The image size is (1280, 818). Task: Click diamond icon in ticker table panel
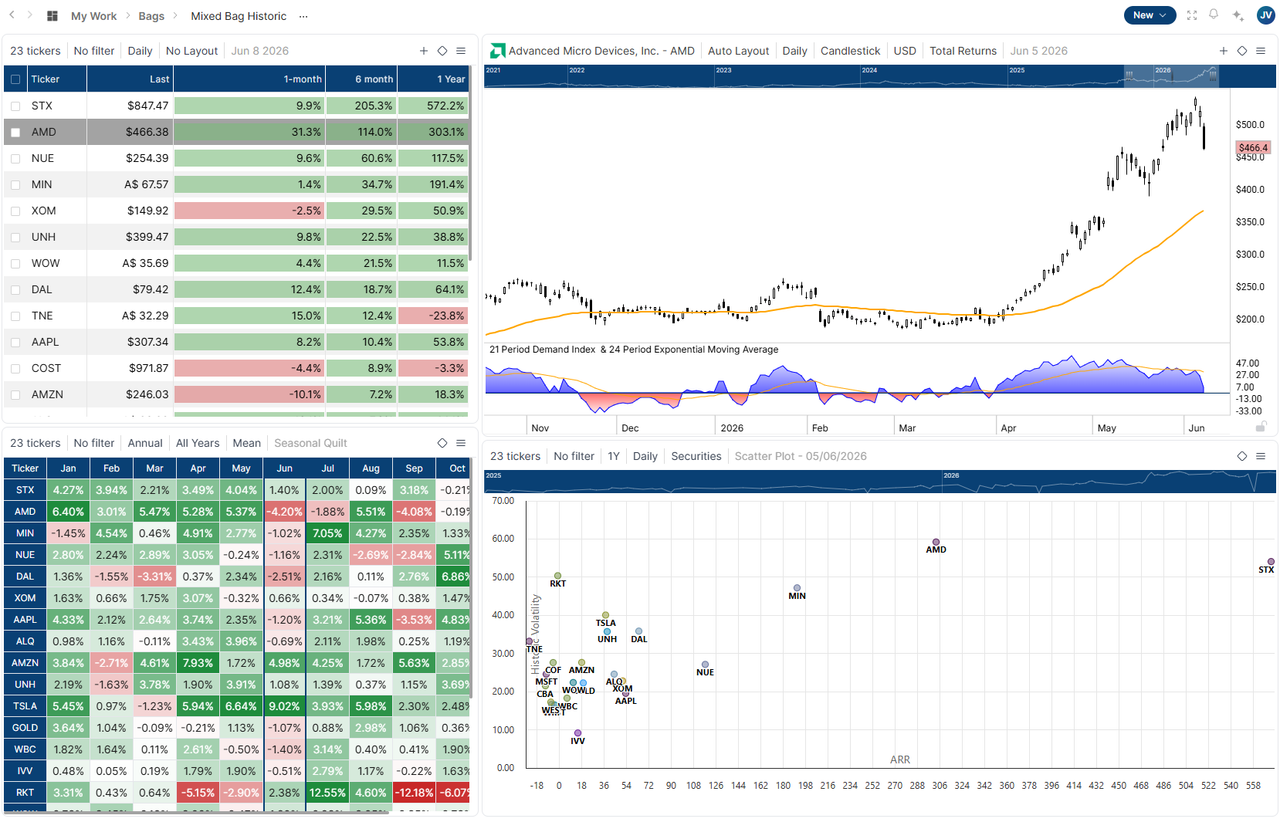442,51
